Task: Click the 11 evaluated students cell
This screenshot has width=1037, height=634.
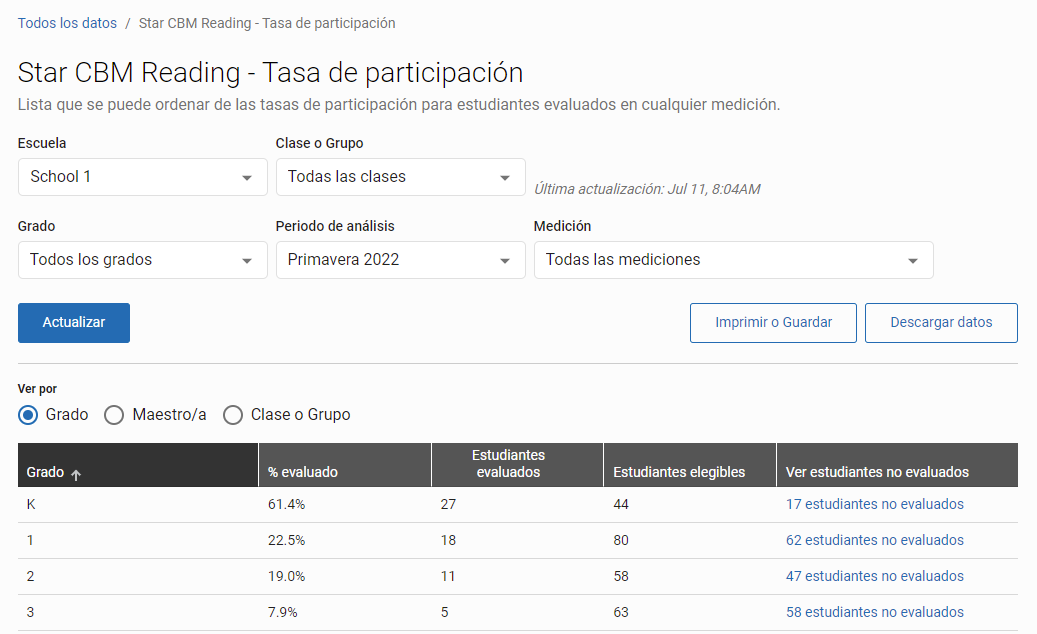Action: point(448,576)
